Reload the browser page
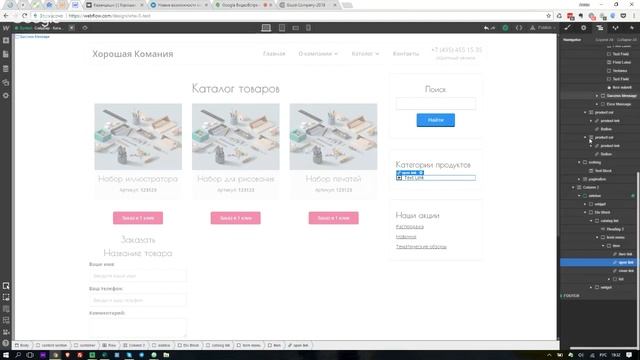Image resolution: width=640 pixels, height=360 pixels. [24, 16]
